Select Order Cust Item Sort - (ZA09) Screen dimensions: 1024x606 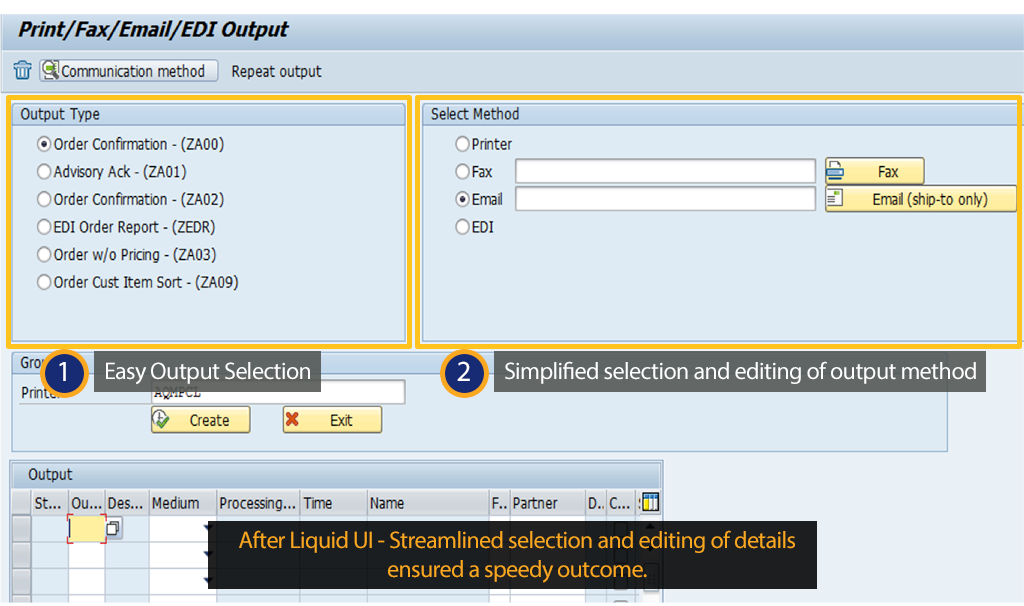(44, 282)
